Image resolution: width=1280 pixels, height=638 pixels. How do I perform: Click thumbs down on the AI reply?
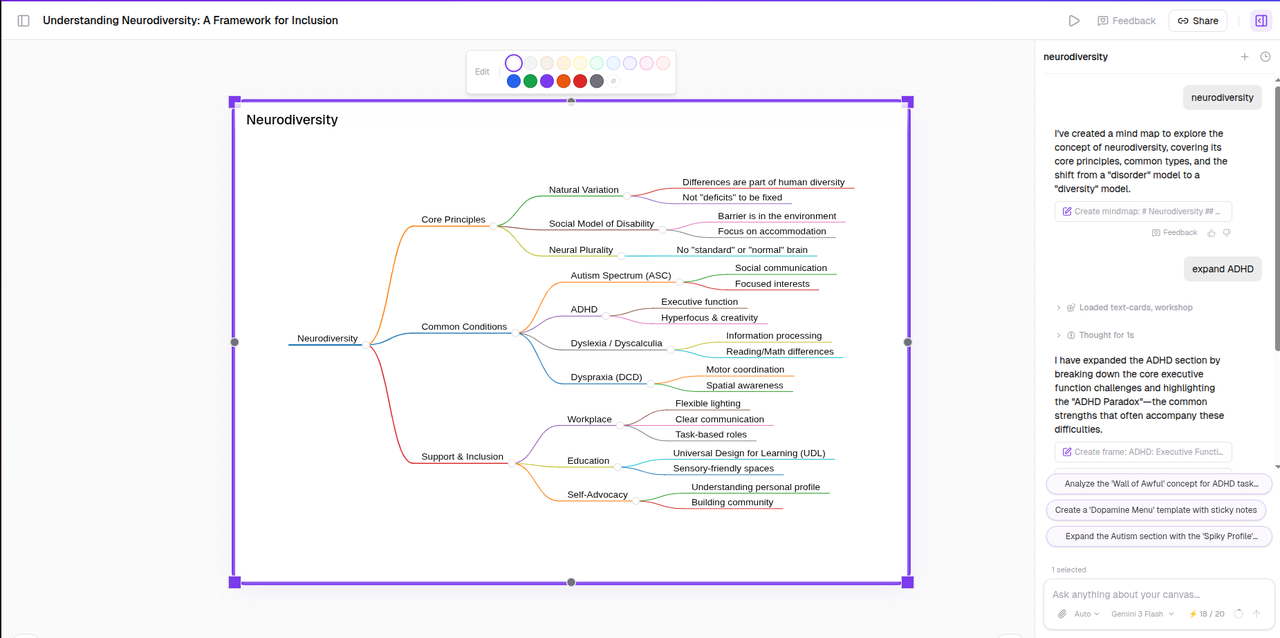pyautogui.click(x=1227, y=232)
